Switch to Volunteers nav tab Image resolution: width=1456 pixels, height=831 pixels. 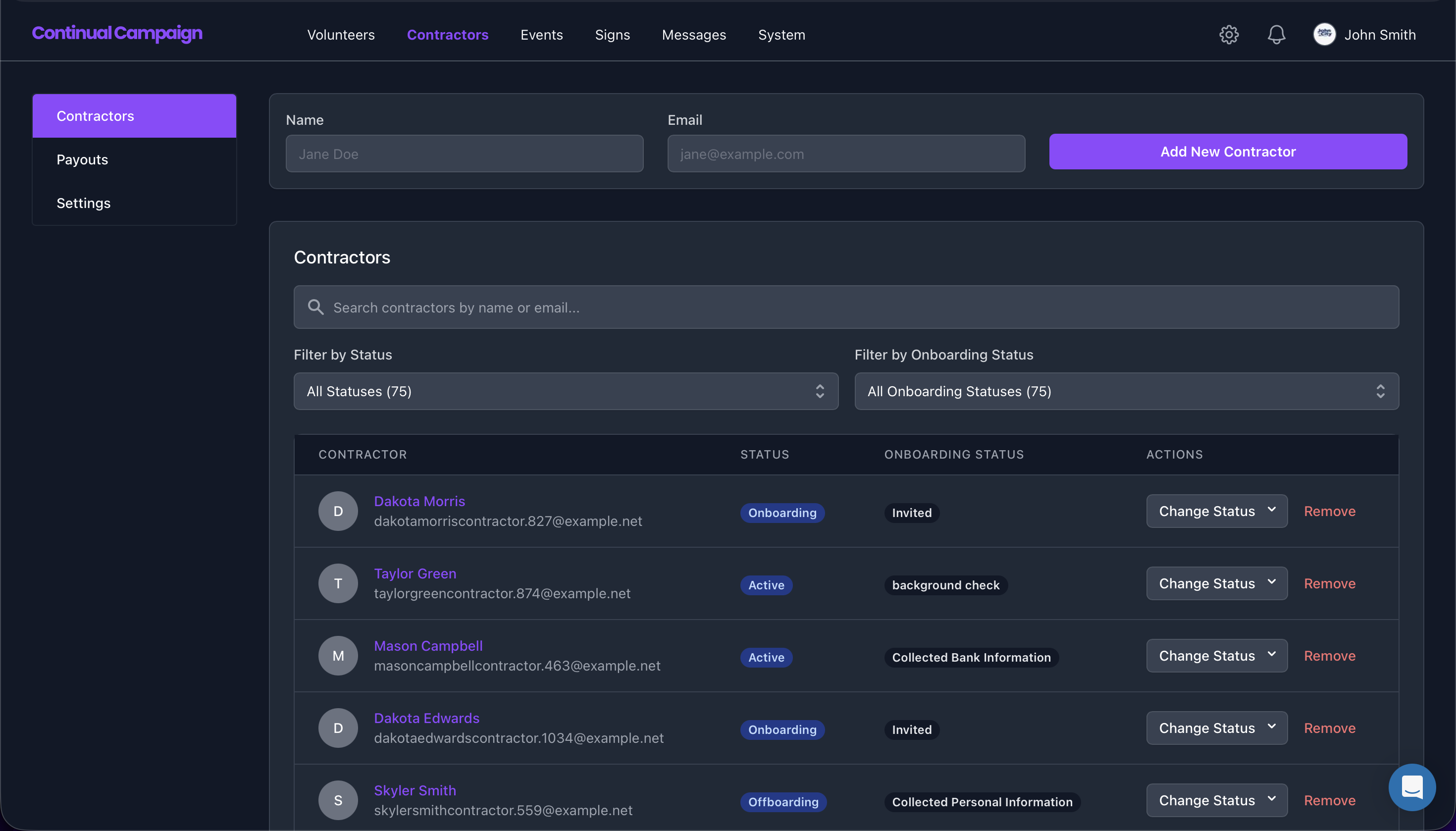pos(341,35)
